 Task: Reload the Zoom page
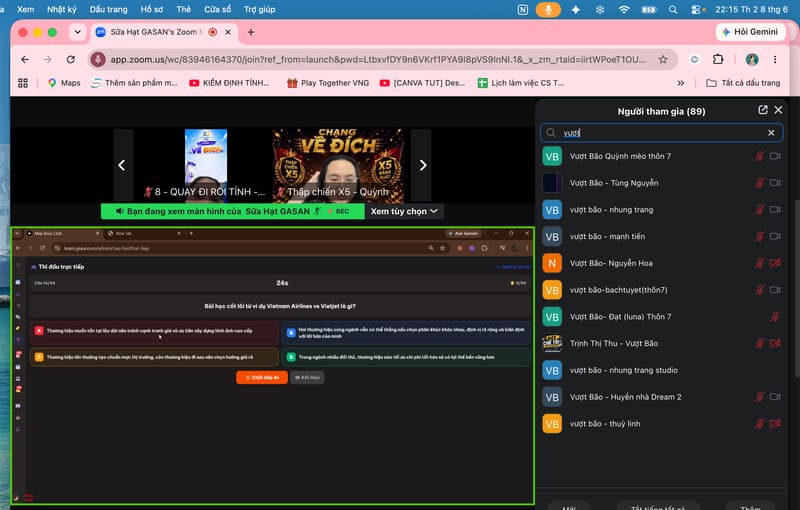point(70,60)
